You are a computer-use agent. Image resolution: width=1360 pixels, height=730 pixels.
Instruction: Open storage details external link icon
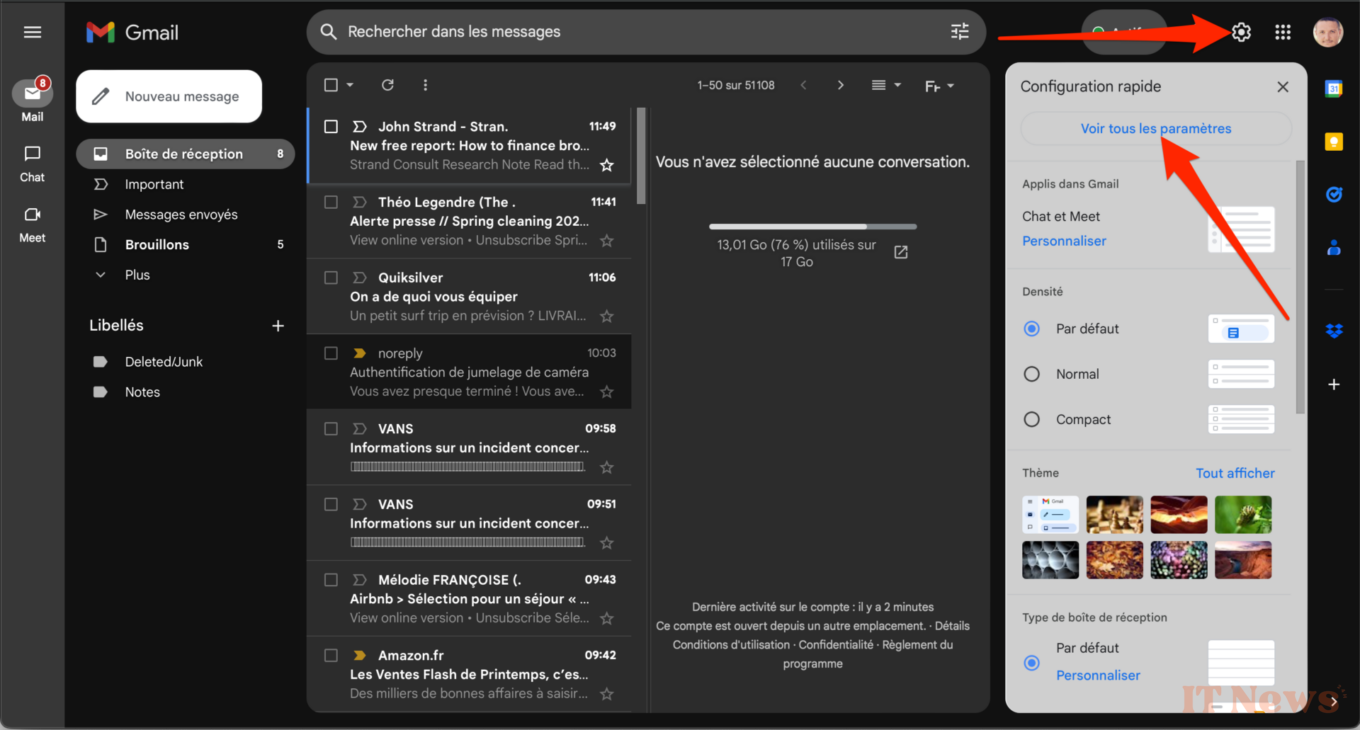click(x=901, y=252)
